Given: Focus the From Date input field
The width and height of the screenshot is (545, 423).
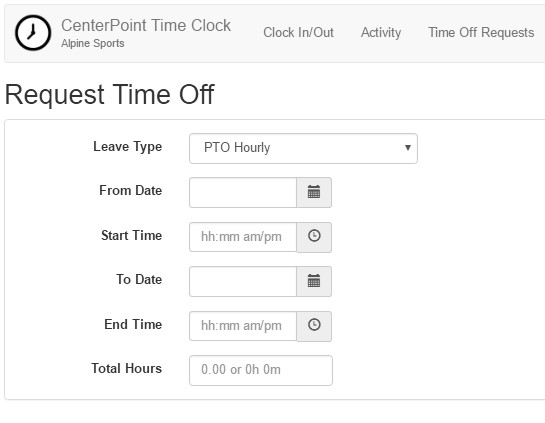Looking at the screenshot, I should 243,192.
